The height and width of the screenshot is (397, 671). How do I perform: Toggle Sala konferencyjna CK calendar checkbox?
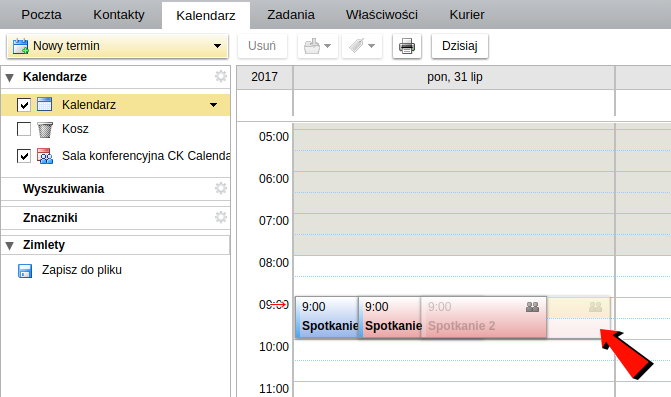pyautogui.click(x=24, y=156)
